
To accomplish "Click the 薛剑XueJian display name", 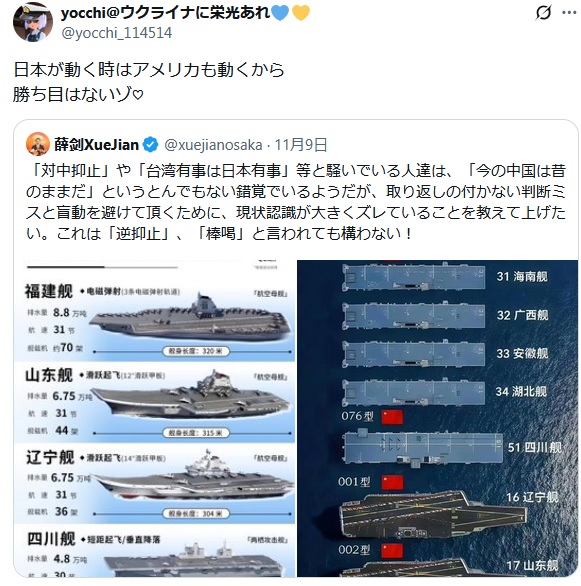I will [x=96, y=144].
